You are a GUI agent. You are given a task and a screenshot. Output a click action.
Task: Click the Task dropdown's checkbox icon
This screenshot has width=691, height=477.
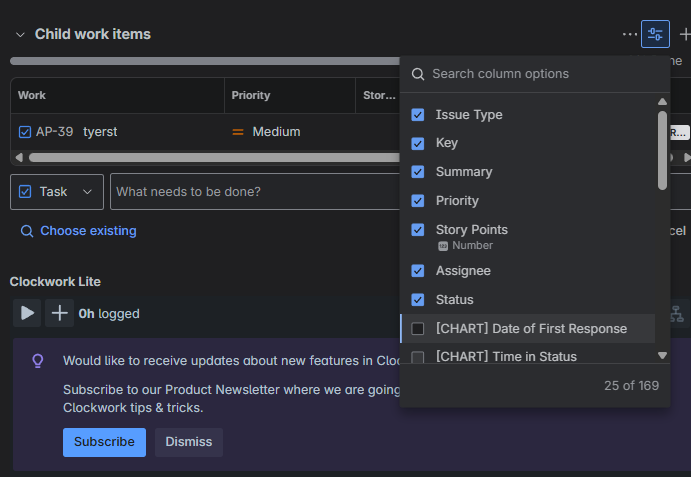click(x=25, y=192)
